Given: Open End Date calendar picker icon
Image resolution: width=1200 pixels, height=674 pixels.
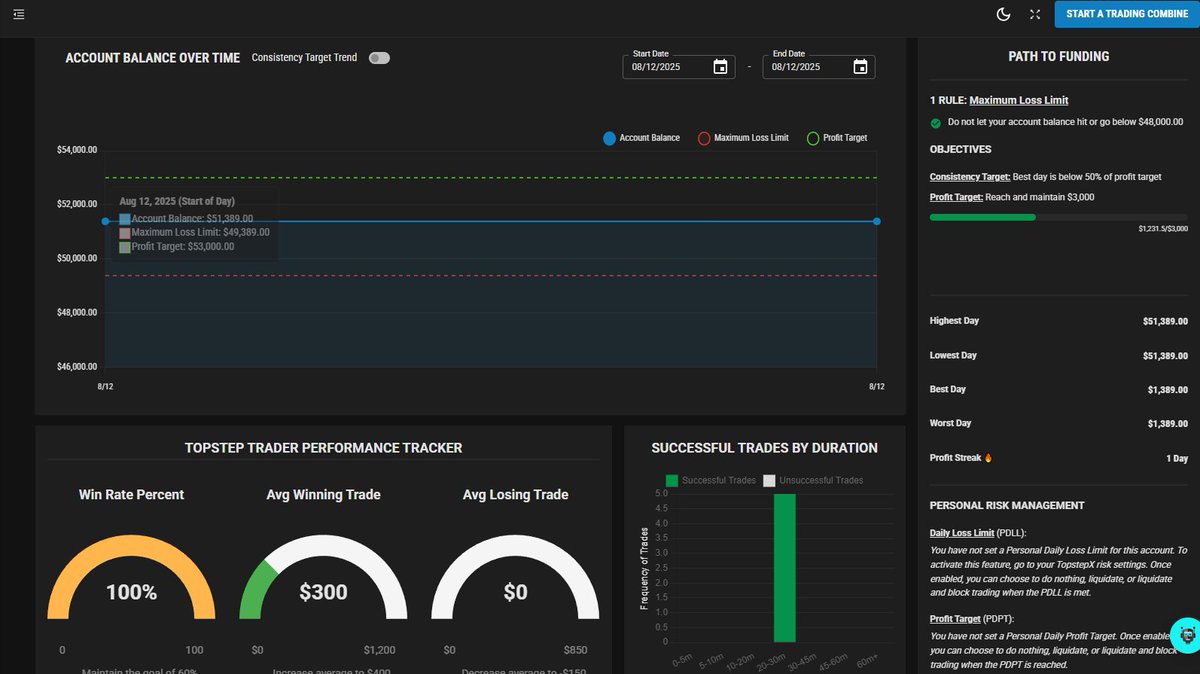Looking at the screenshot, I should pos(860,67).
